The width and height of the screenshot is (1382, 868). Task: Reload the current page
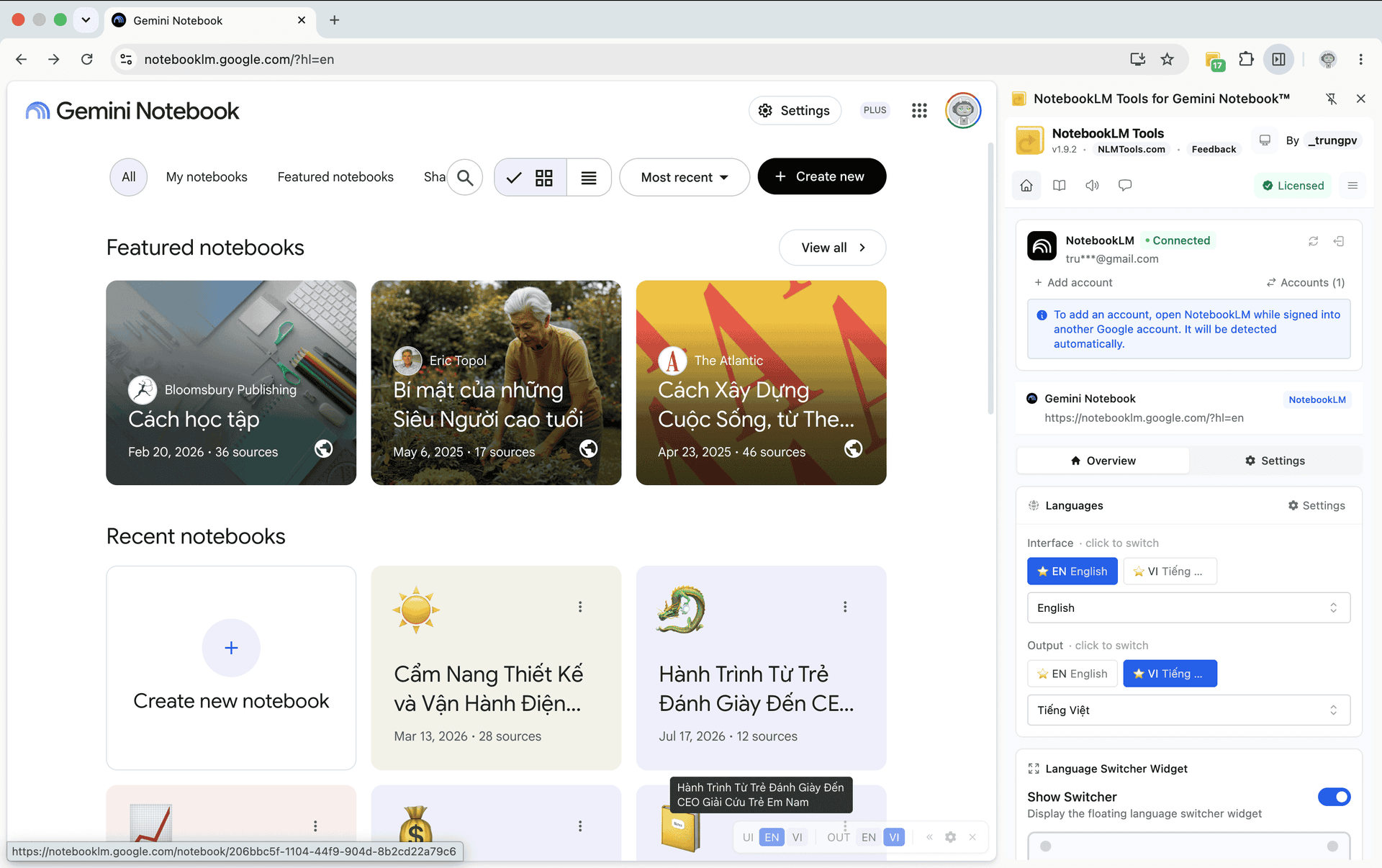tap(87, 59)
